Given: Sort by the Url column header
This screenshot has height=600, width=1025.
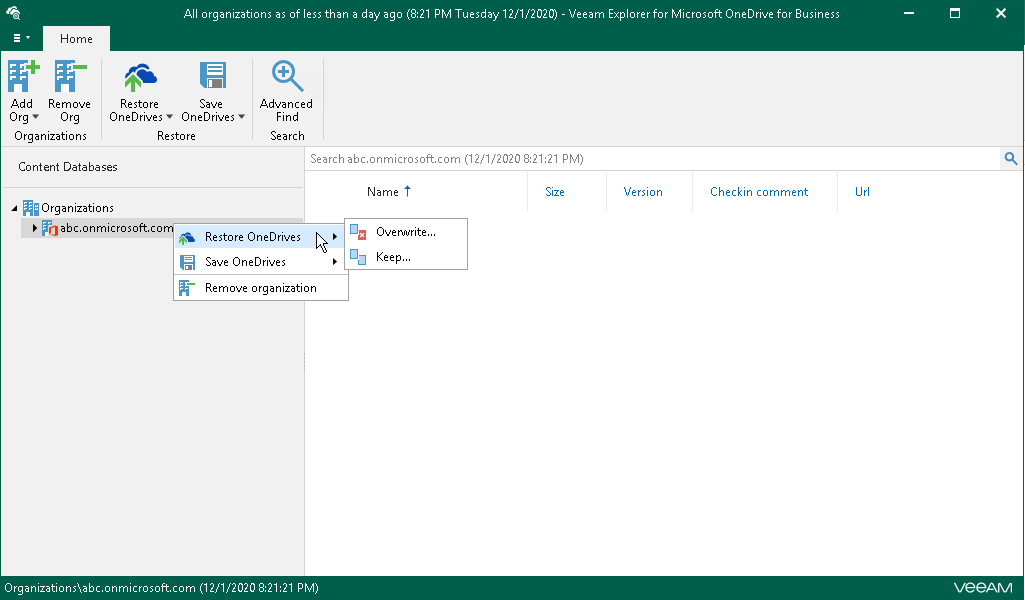Looking at the screenshot, I should (x=862, y=192).
